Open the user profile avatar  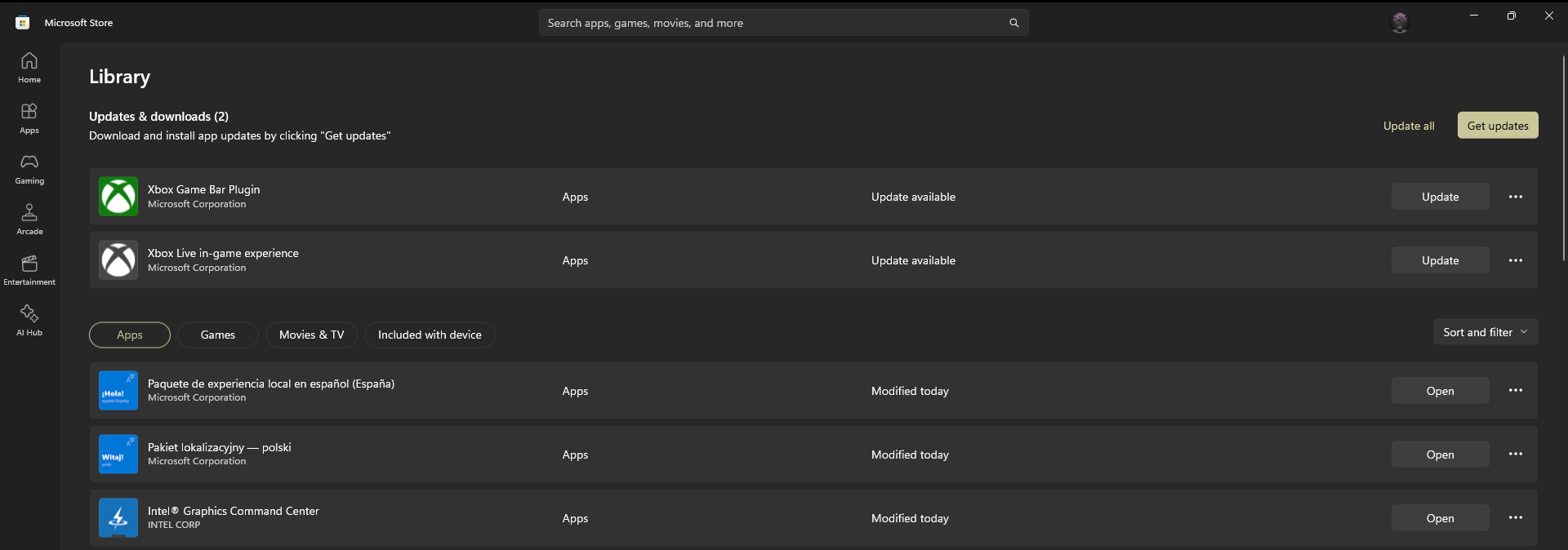click(1400, 22)
